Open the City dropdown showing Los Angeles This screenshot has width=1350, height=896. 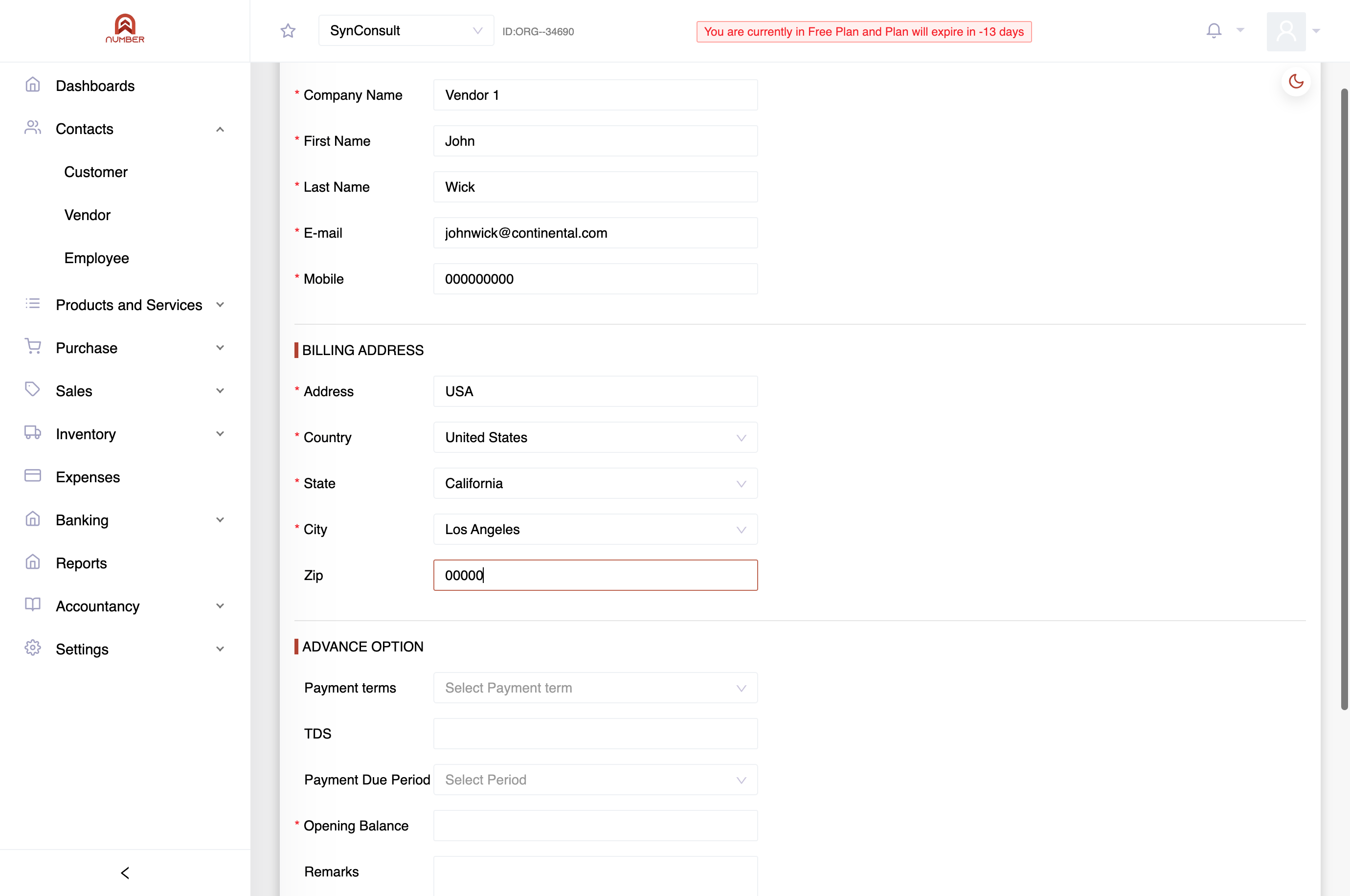point(595,530)
